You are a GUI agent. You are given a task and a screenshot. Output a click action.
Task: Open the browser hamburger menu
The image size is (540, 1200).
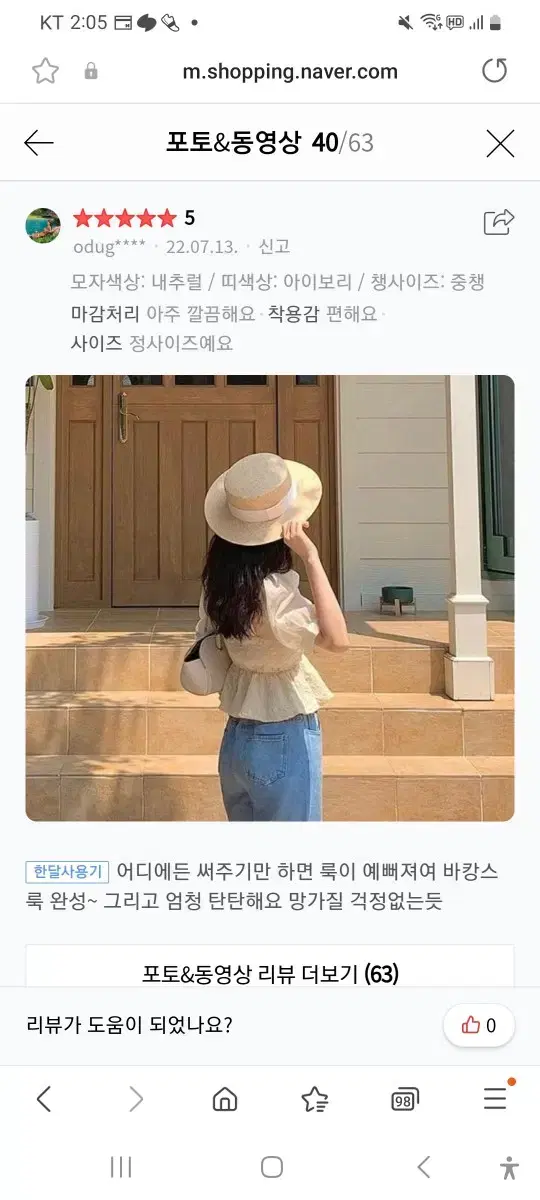(495, 1098)
